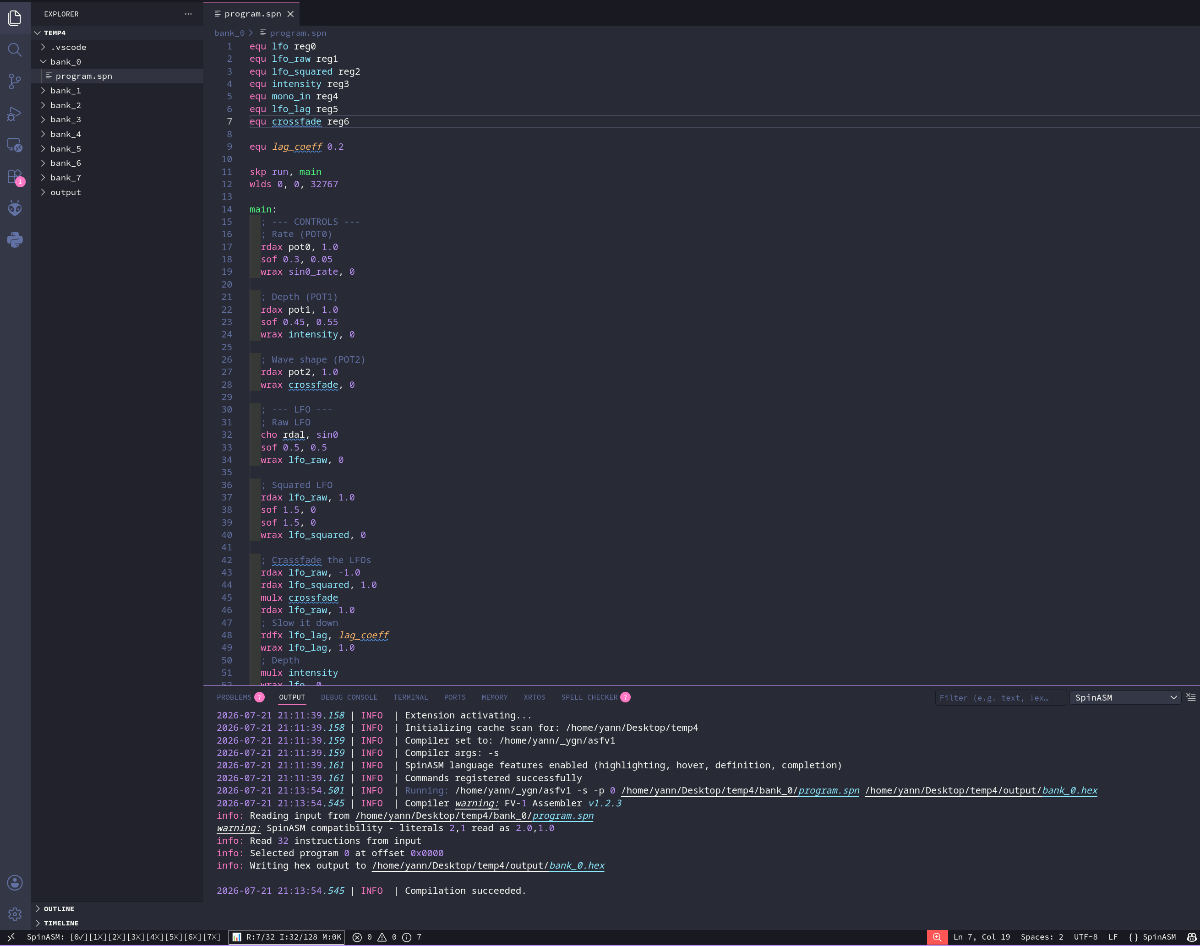Open program.spn link on Reading input line
This screenshot has height=946, width=1200.
474,816
